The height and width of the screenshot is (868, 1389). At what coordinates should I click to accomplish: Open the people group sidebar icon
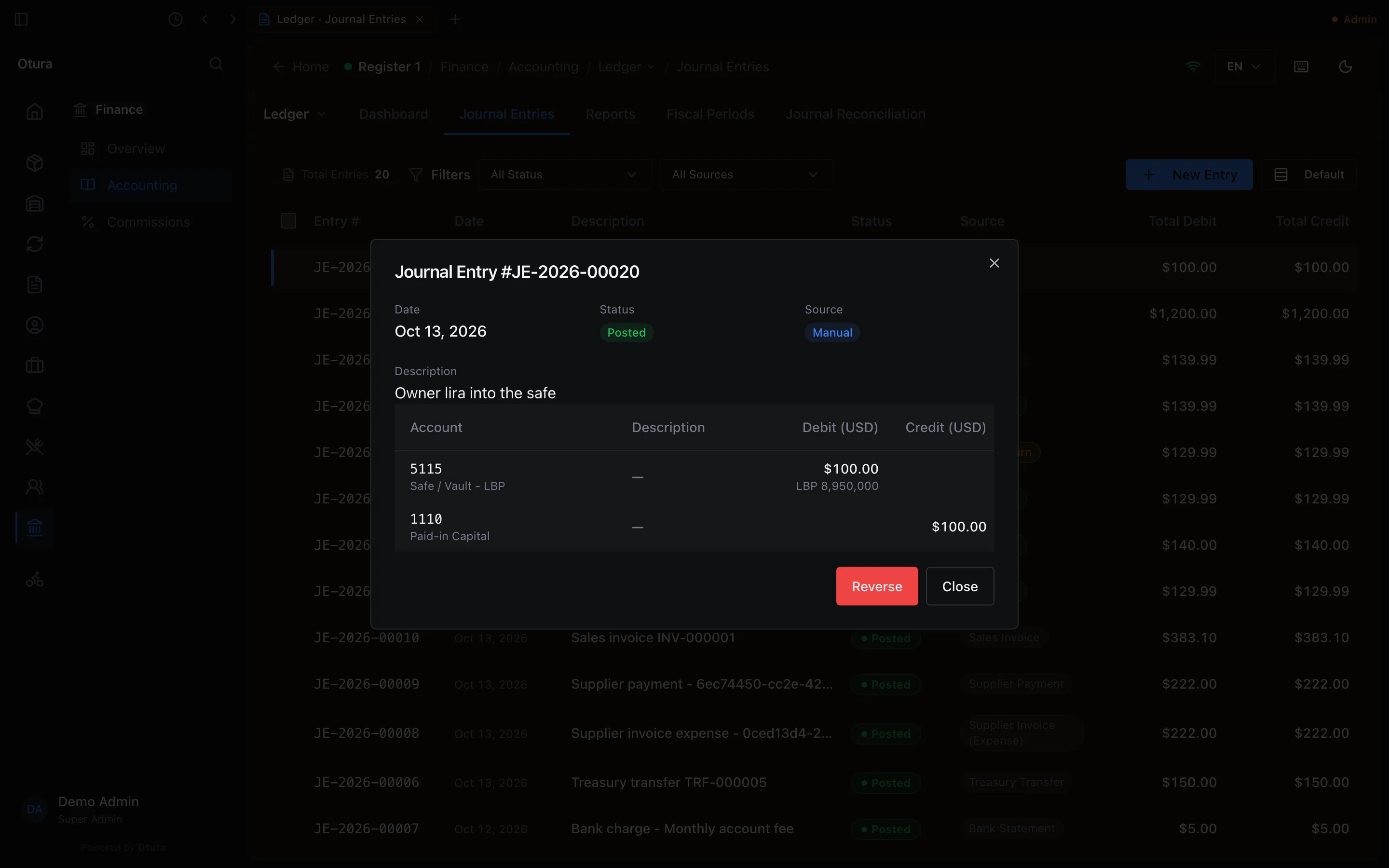(x=35, y=488)
